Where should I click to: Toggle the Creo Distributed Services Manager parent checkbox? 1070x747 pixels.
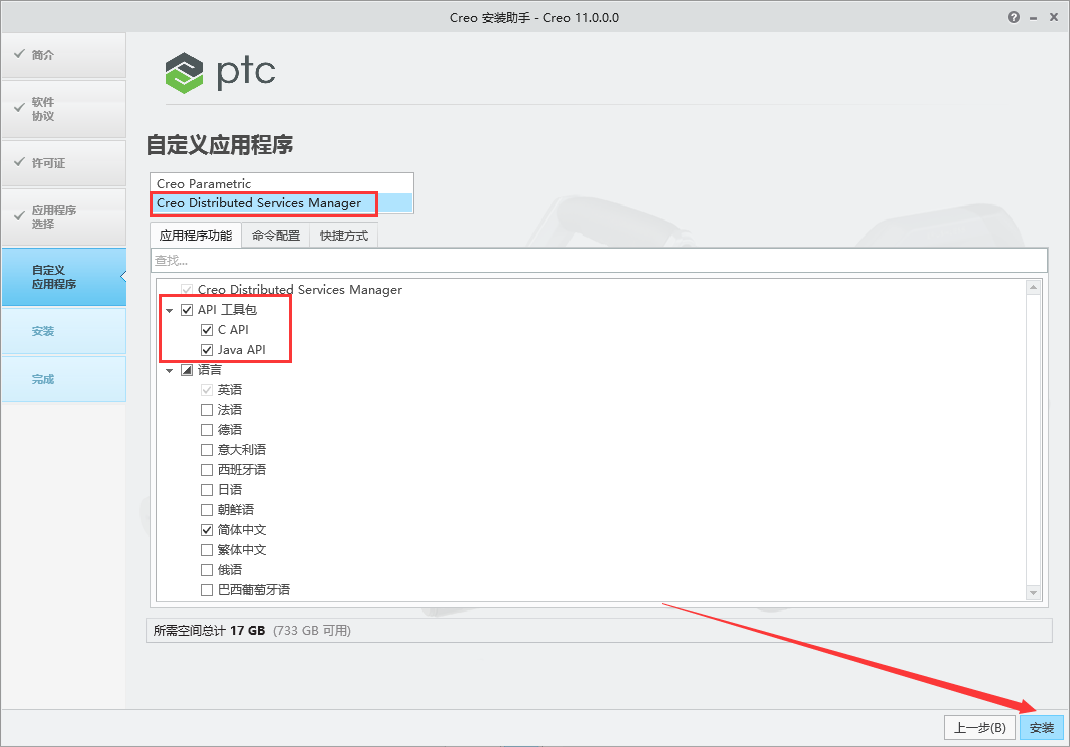click(x=187, y=289)
